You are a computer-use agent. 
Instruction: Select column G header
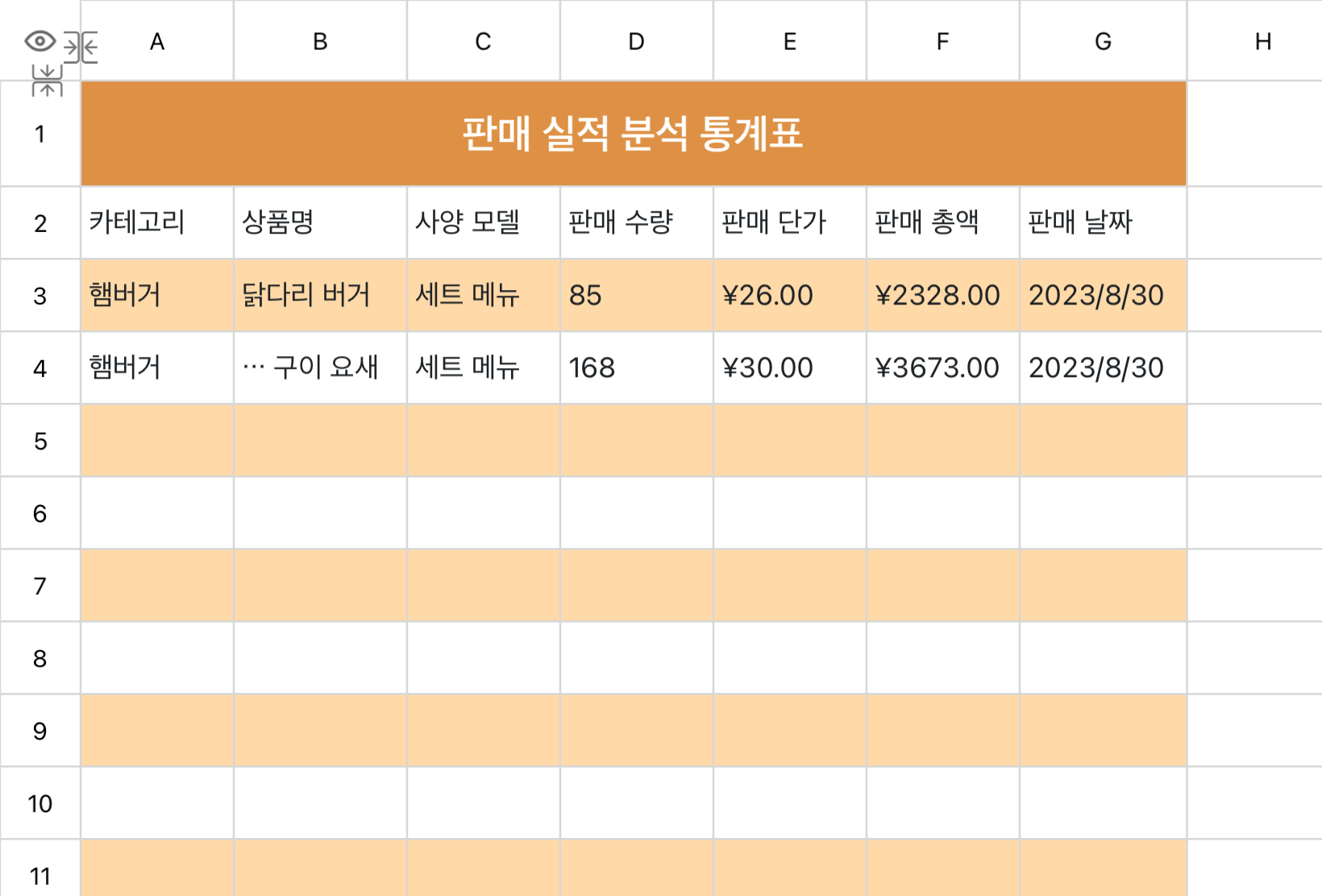[x=1103, y=41]
